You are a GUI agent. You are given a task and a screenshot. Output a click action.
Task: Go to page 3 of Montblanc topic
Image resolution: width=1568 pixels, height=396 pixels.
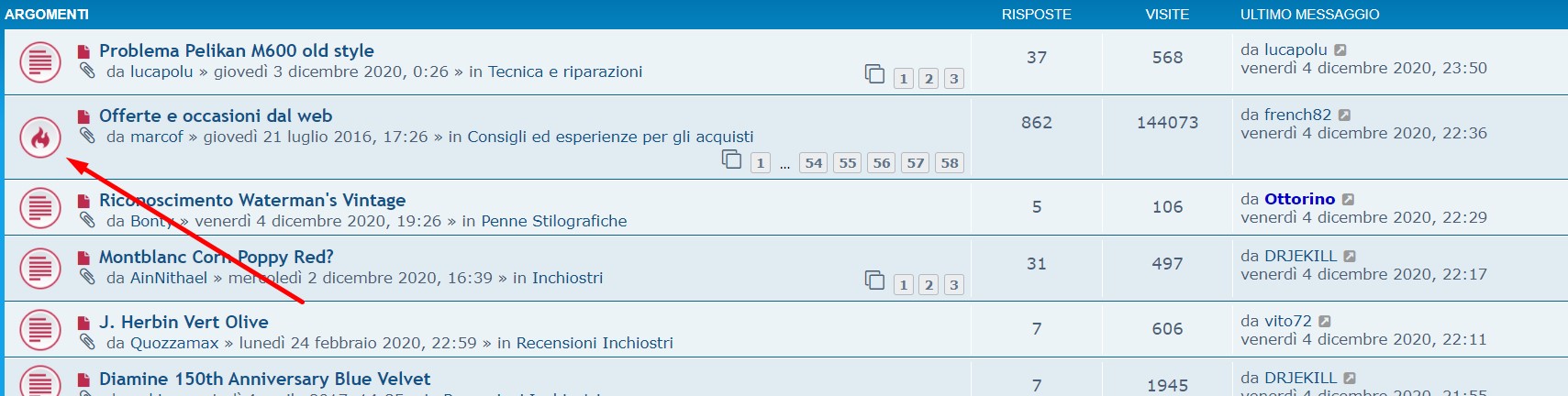[x=954, y=285]
